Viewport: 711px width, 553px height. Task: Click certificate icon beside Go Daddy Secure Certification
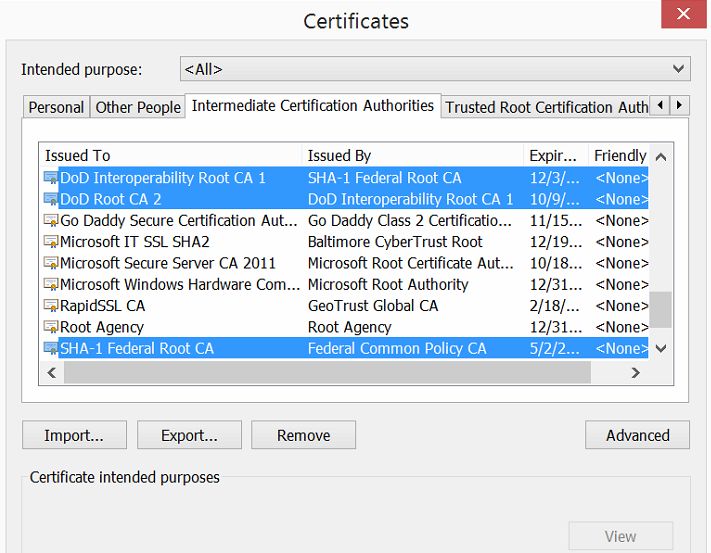point(51,220)
